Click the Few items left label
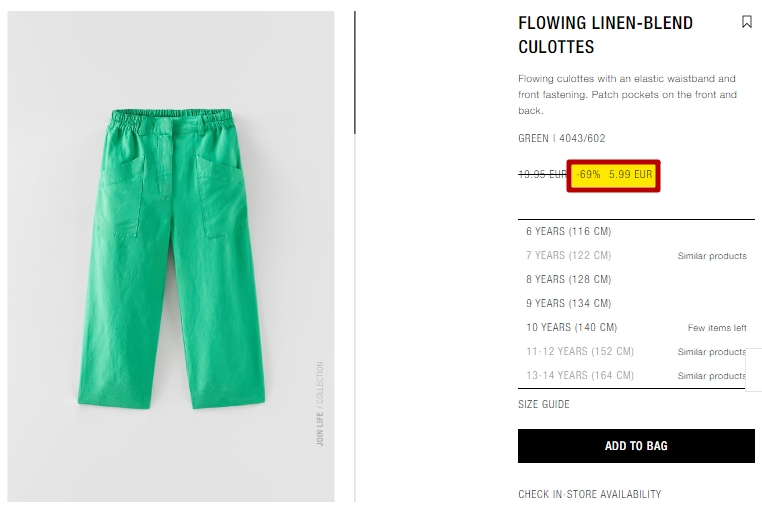Viewport: 762px width, 509px height. pyautogui.click(x=717, y=328)
